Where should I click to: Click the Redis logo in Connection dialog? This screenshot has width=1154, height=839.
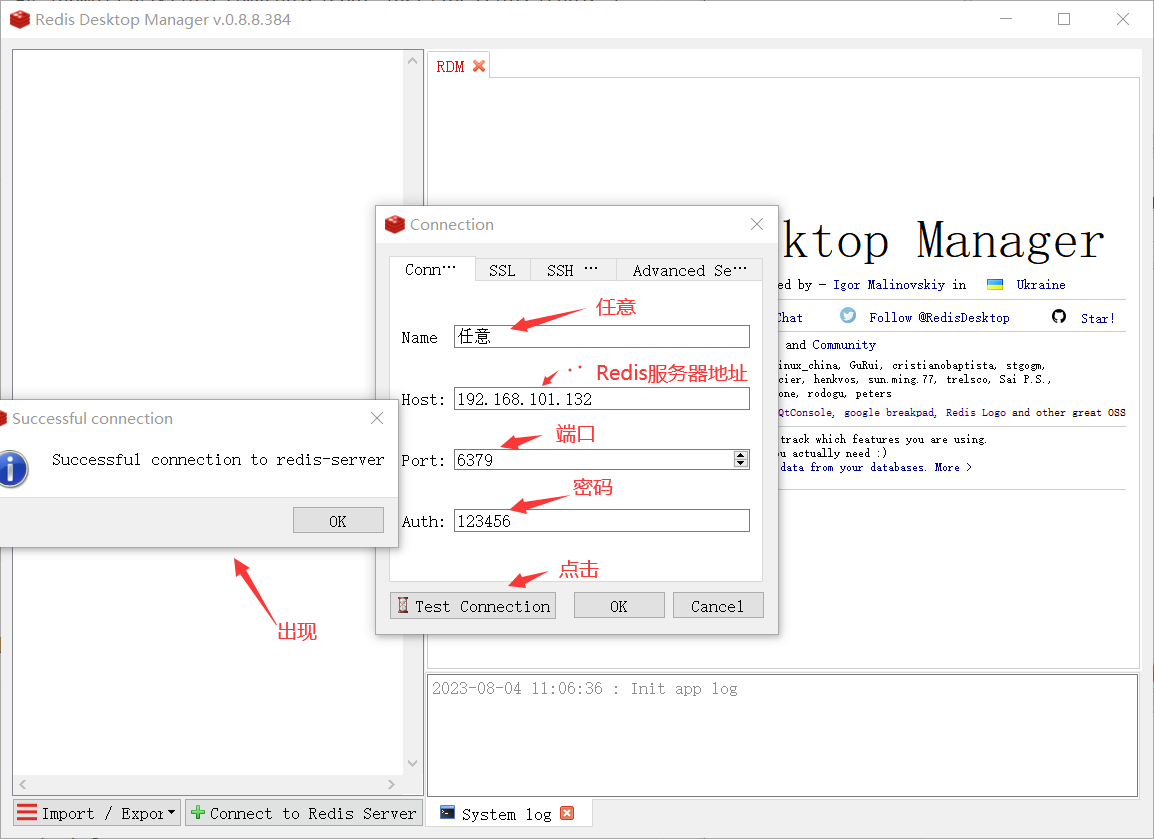[x=395, y=224]
